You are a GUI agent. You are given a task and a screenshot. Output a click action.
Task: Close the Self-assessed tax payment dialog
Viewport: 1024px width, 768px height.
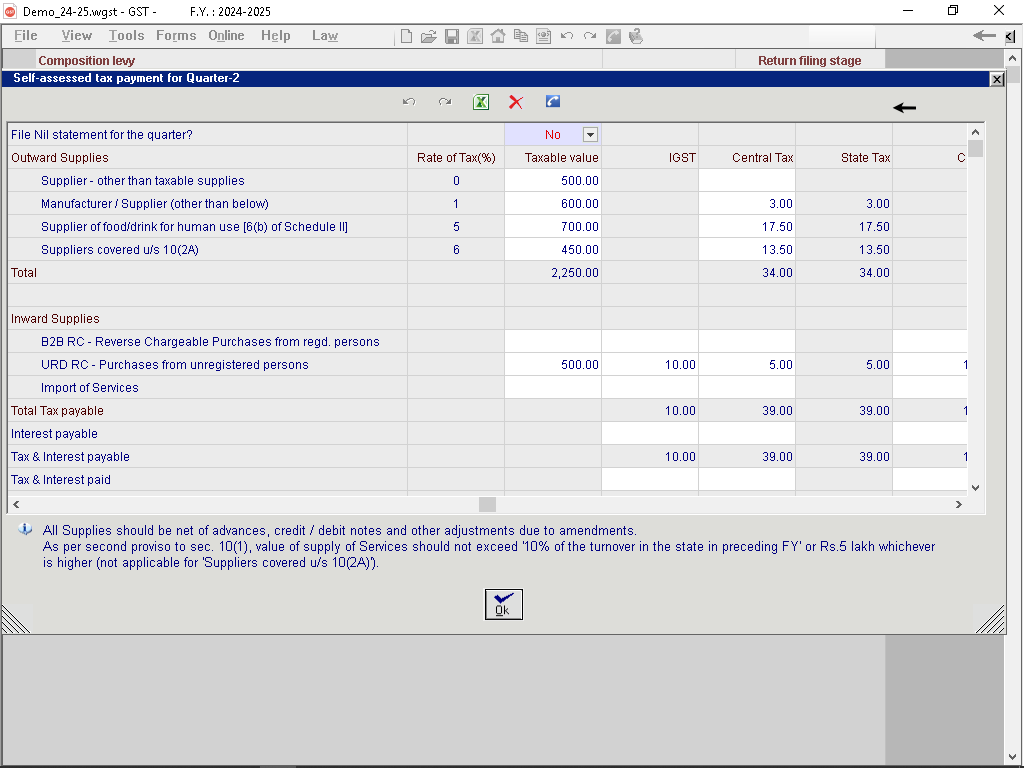tap(996, 79)
